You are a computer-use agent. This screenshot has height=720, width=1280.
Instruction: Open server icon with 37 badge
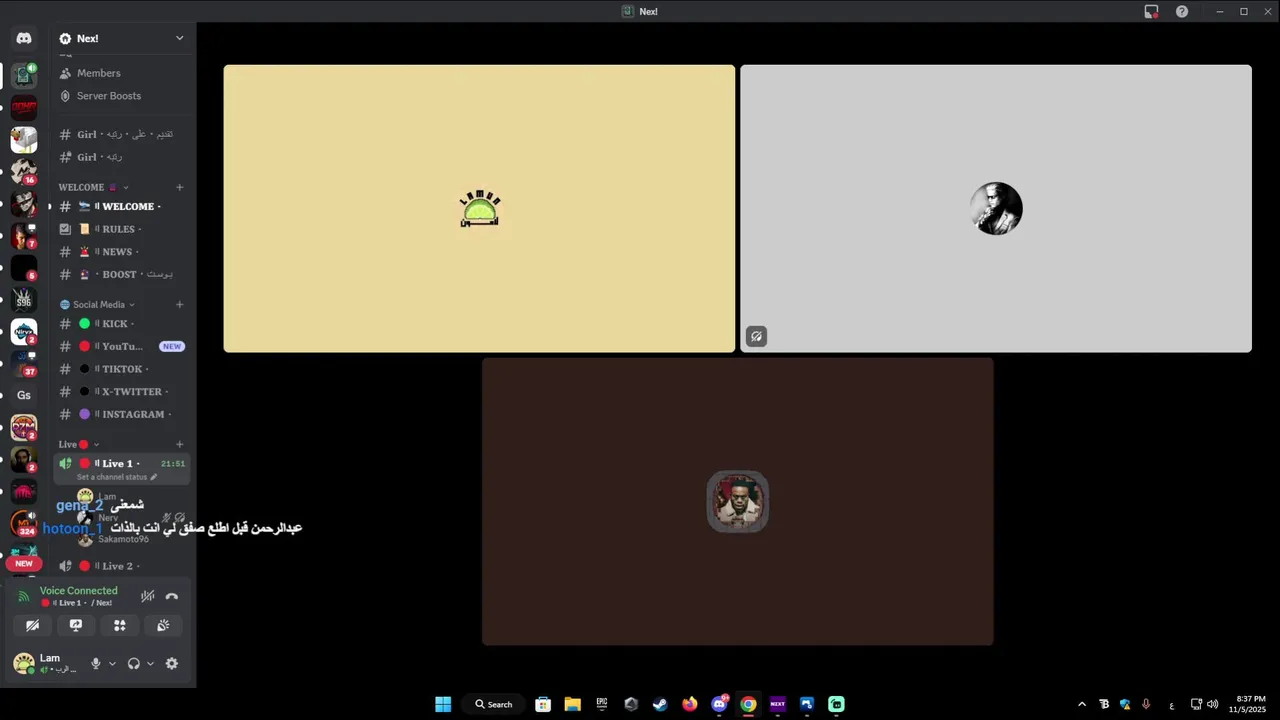(24, 363)
